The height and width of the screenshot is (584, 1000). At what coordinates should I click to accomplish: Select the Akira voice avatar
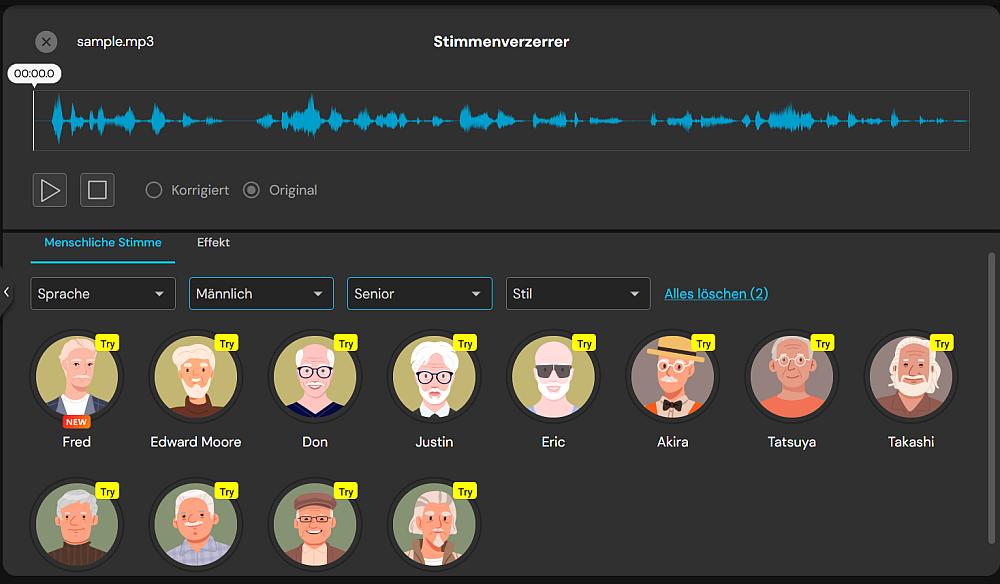[x=673, y=376]
